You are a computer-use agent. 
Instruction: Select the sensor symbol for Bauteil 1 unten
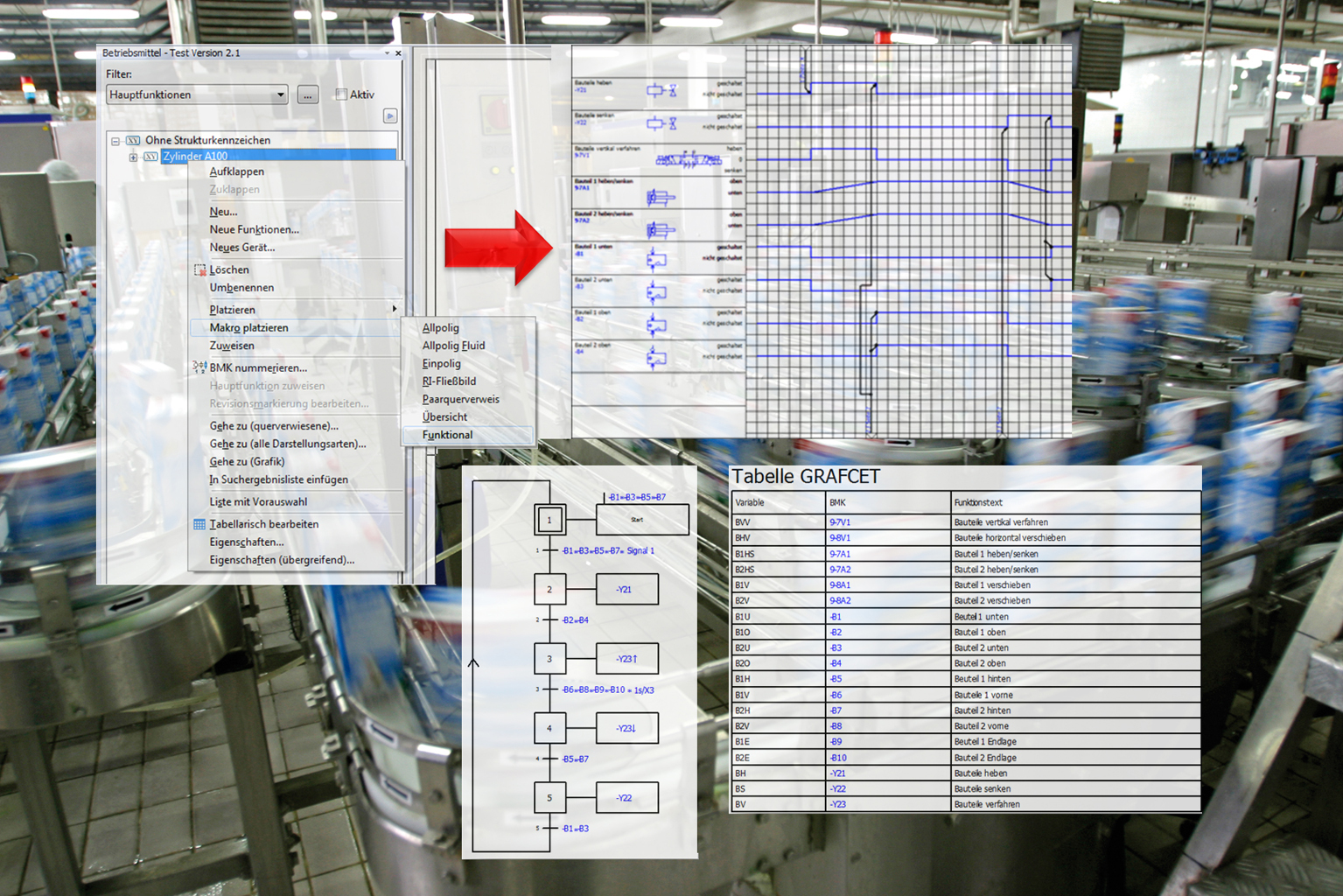(656, 259)
